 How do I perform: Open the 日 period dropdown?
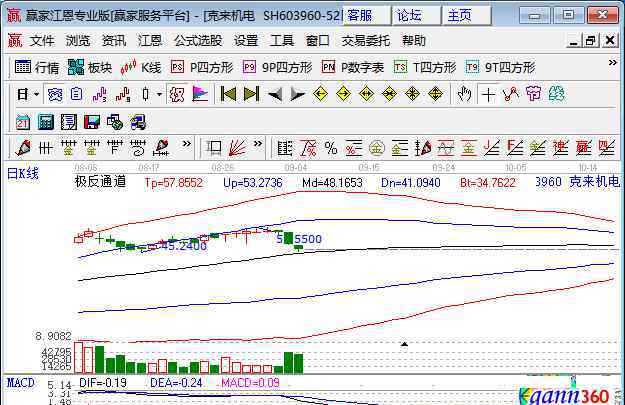point(28,94)
